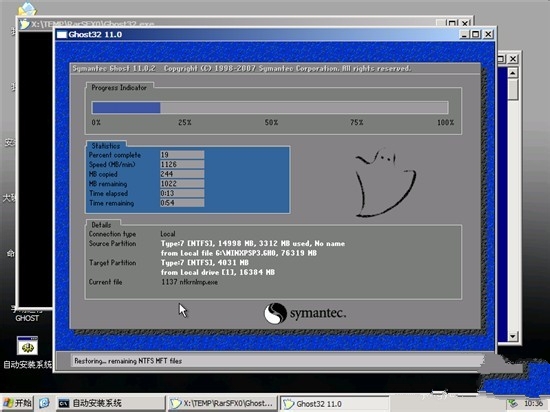The image size is (550, 412).
Task: Click the background window's vertical scrollbar thumb
Action: (x=513, y=89)
